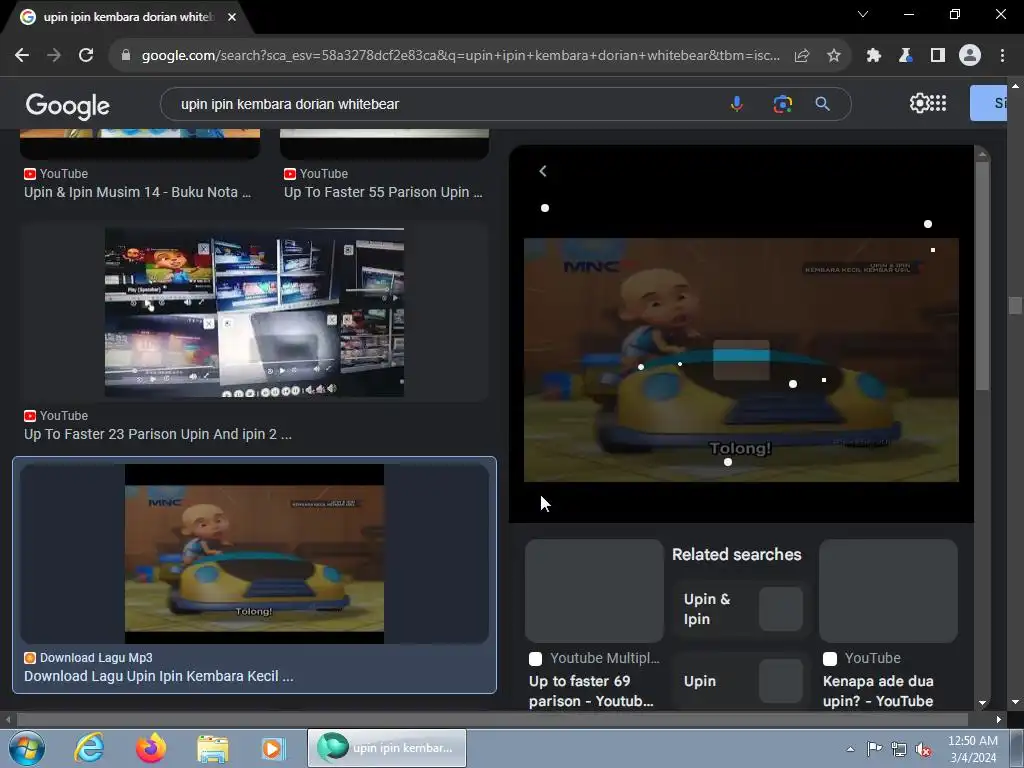Image resolution: width=1024 pixels, height=768 pixels.
Task: Select the upin ipin kembara dorian browser tab
Action: point(127,17)
